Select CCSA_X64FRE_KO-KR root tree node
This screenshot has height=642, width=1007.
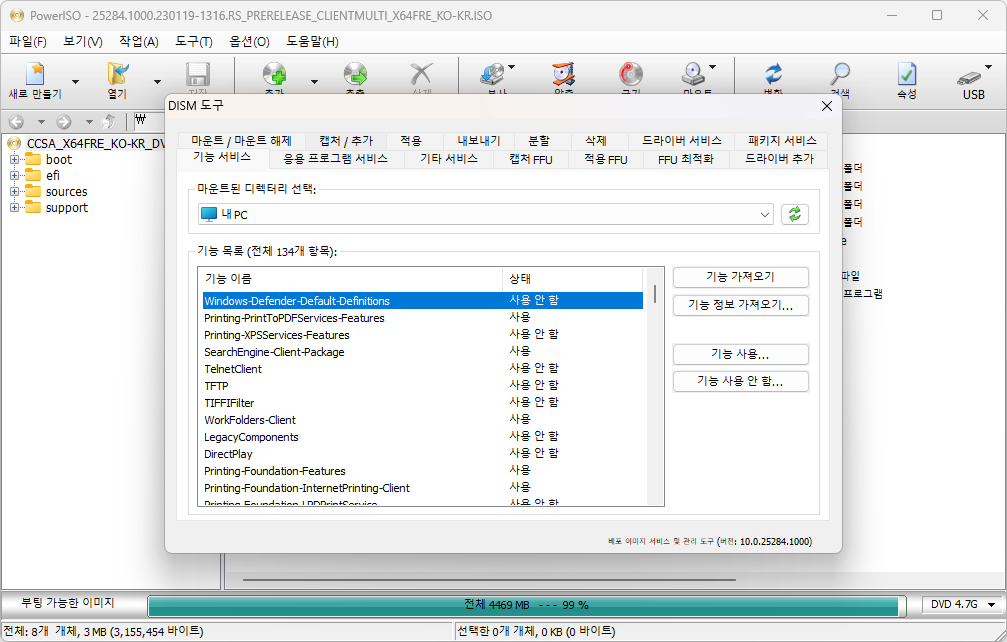pos(94,143)
